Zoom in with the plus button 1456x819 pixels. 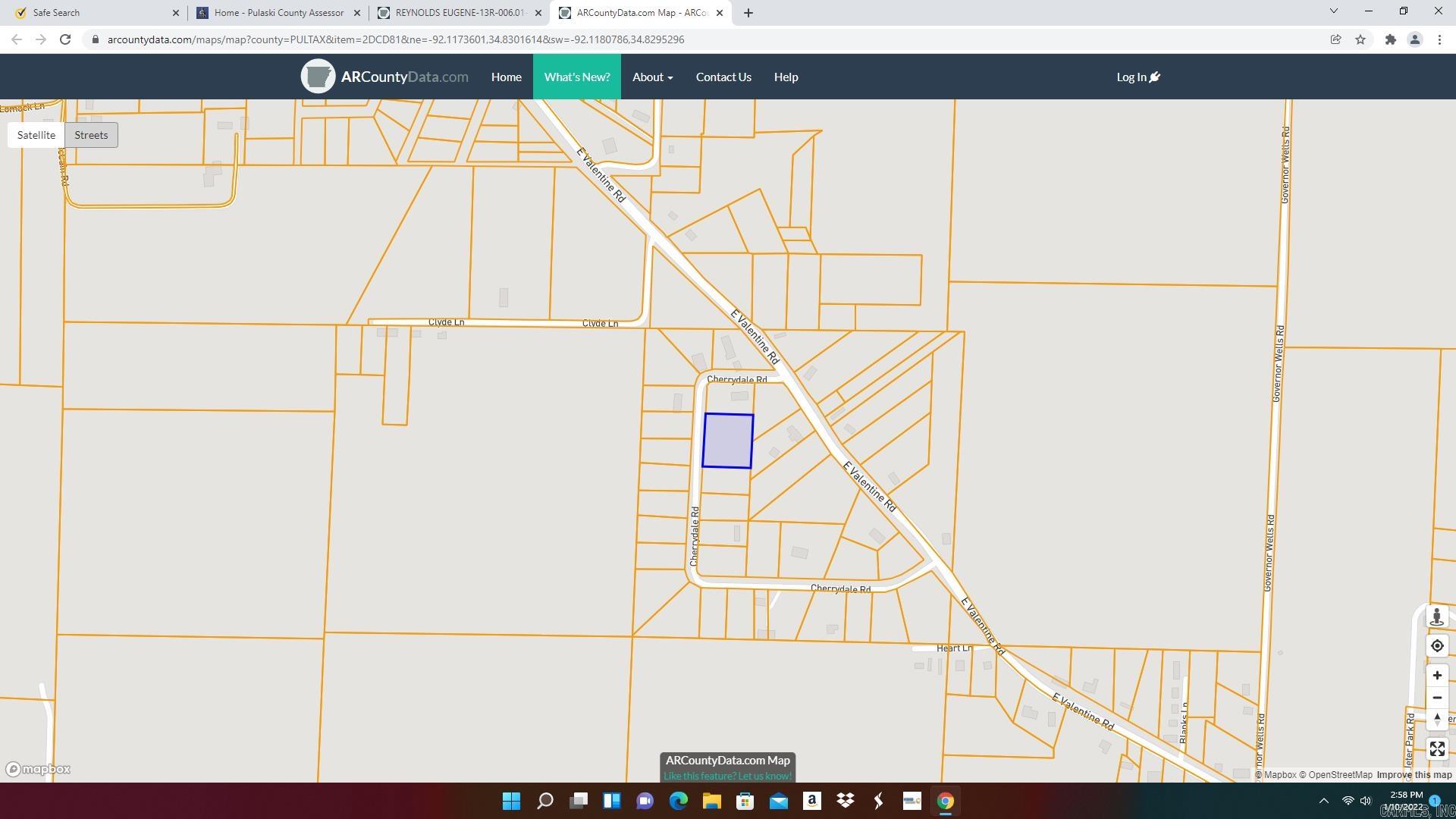[1436, 676]
